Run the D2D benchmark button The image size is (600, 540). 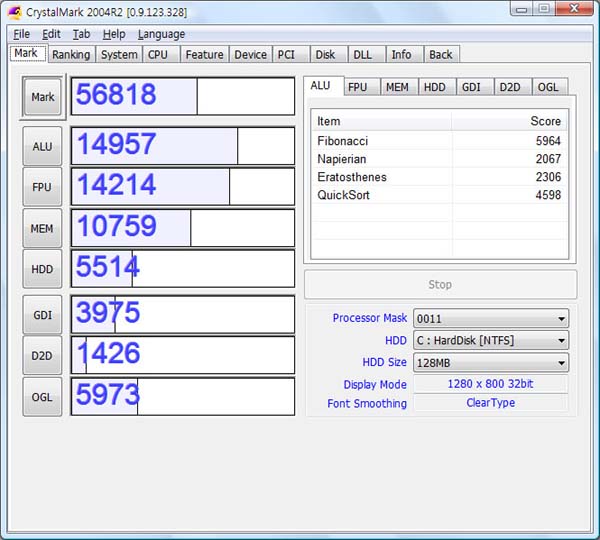(42, 356)
